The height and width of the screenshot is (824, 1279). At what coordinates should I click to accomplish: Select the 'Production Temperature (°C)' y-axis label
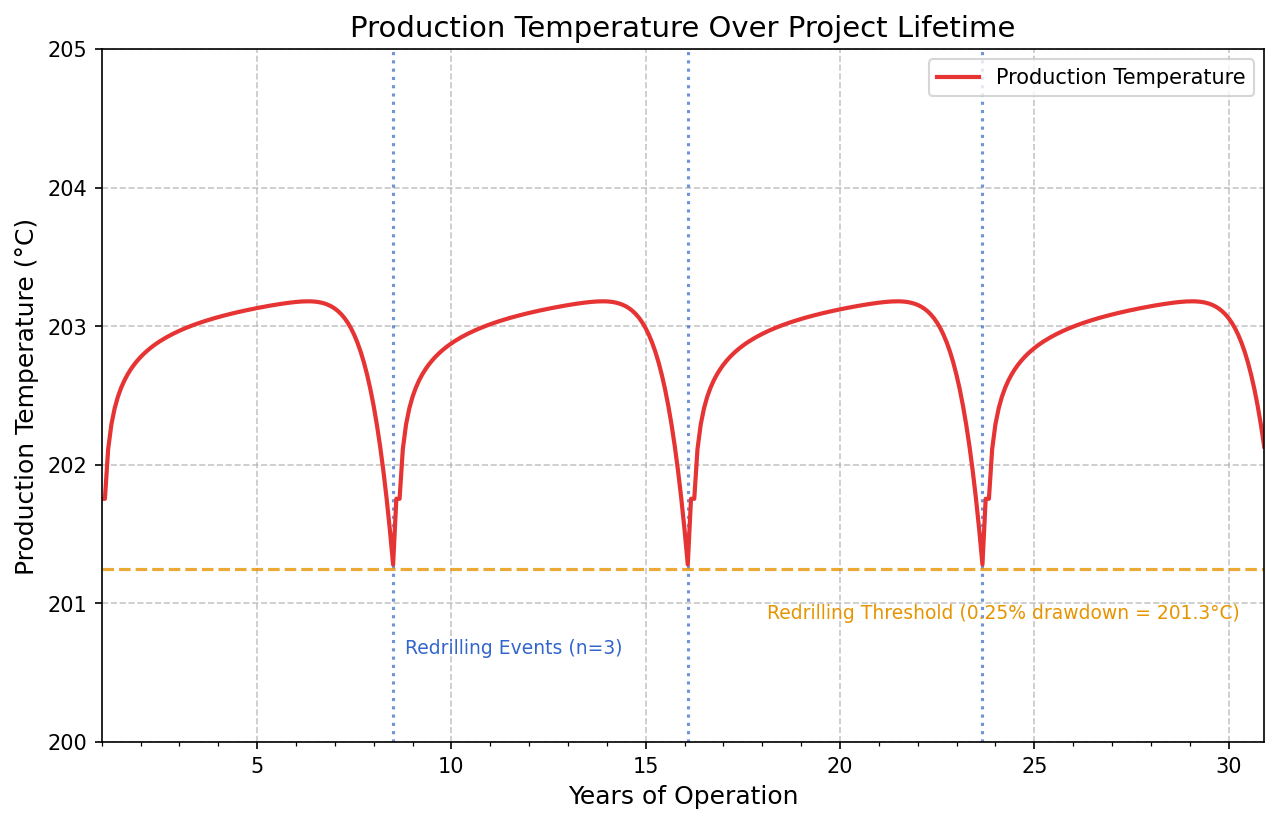tap(26, 396)
